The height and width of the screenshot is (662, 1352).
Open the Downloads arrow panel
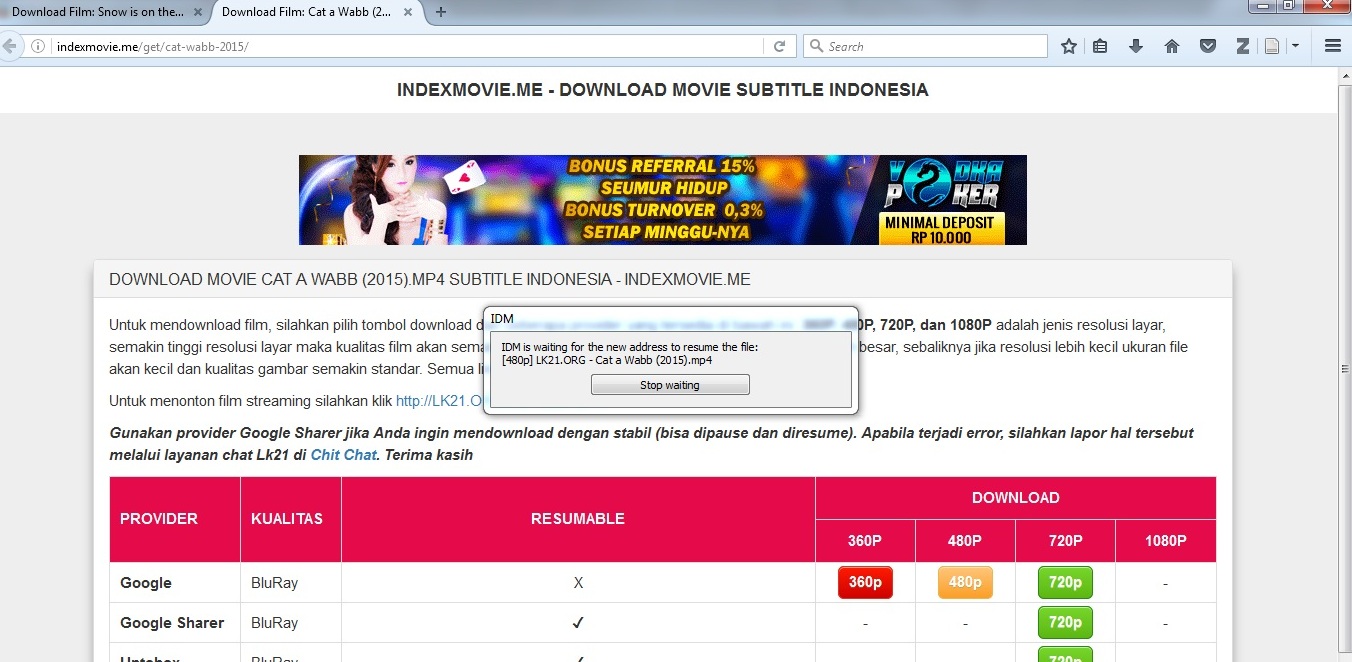coord(1136,46)
